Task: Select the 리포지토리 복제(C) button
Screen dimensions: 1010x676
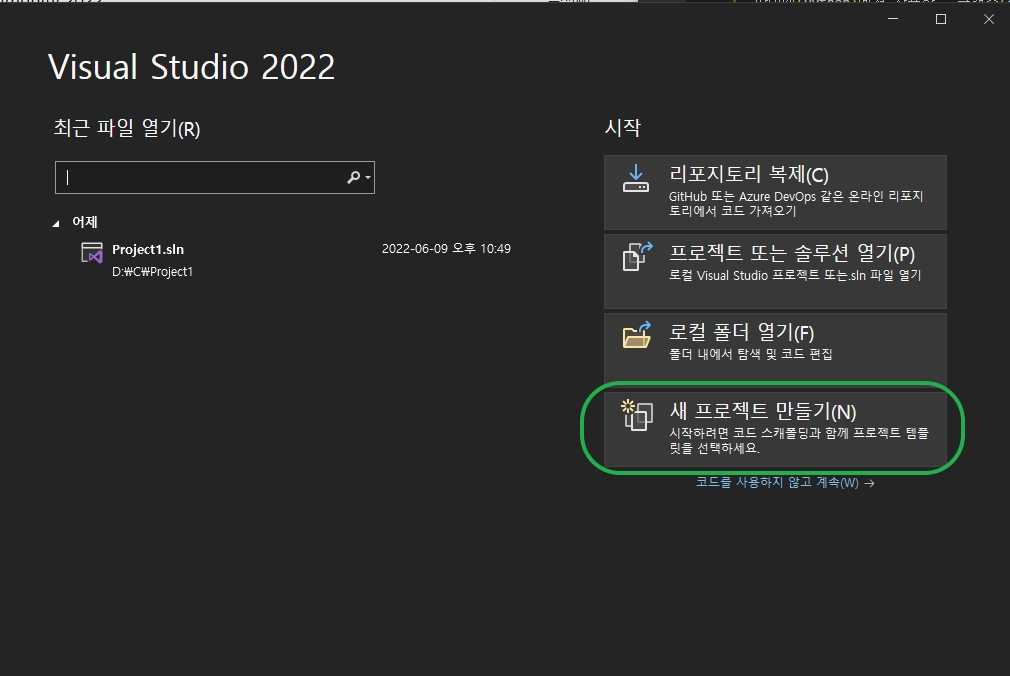Action: tap(775, 192)
